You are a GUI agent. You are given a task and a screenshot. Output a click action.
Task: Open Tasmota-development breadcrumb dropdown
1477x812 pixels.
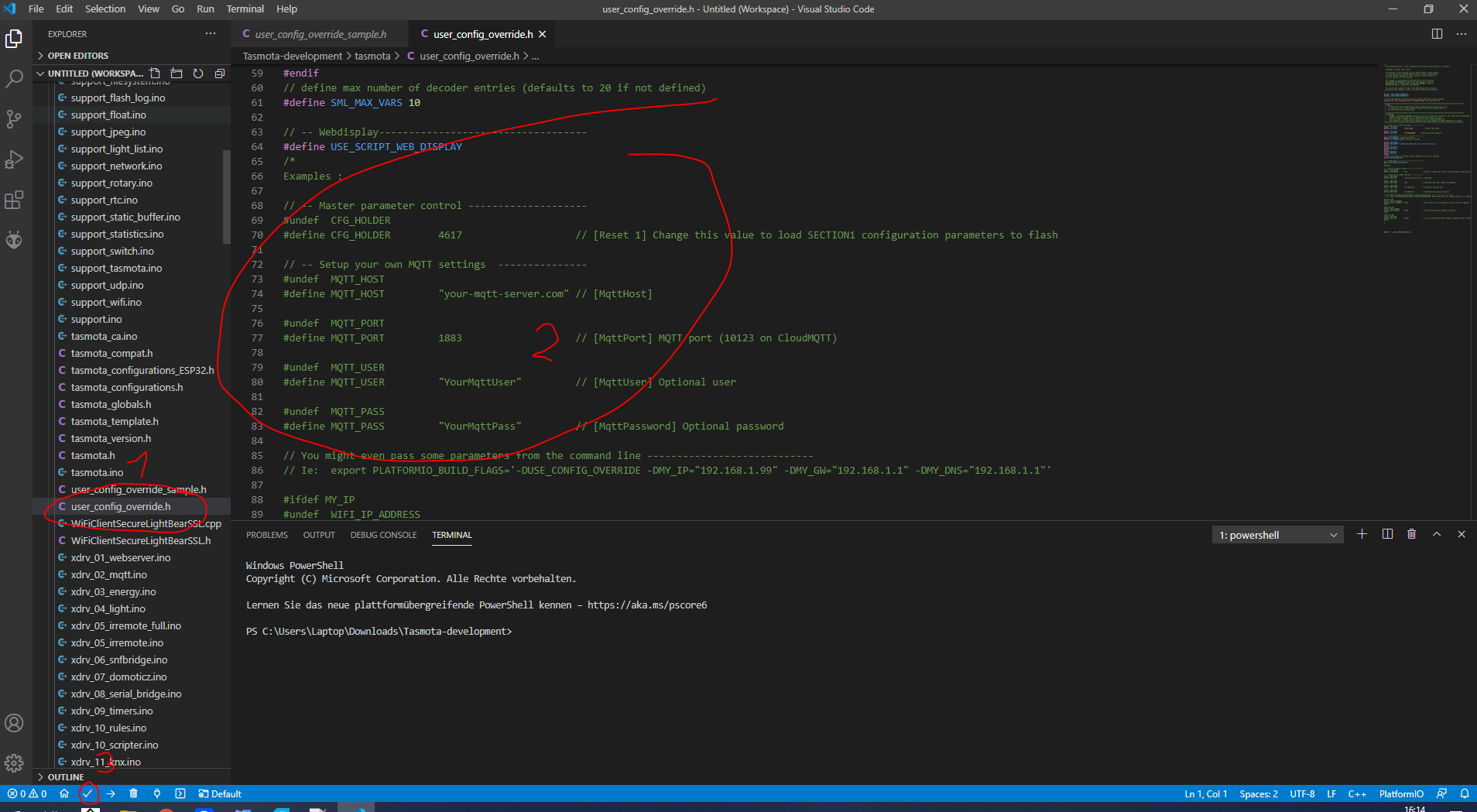293,56
